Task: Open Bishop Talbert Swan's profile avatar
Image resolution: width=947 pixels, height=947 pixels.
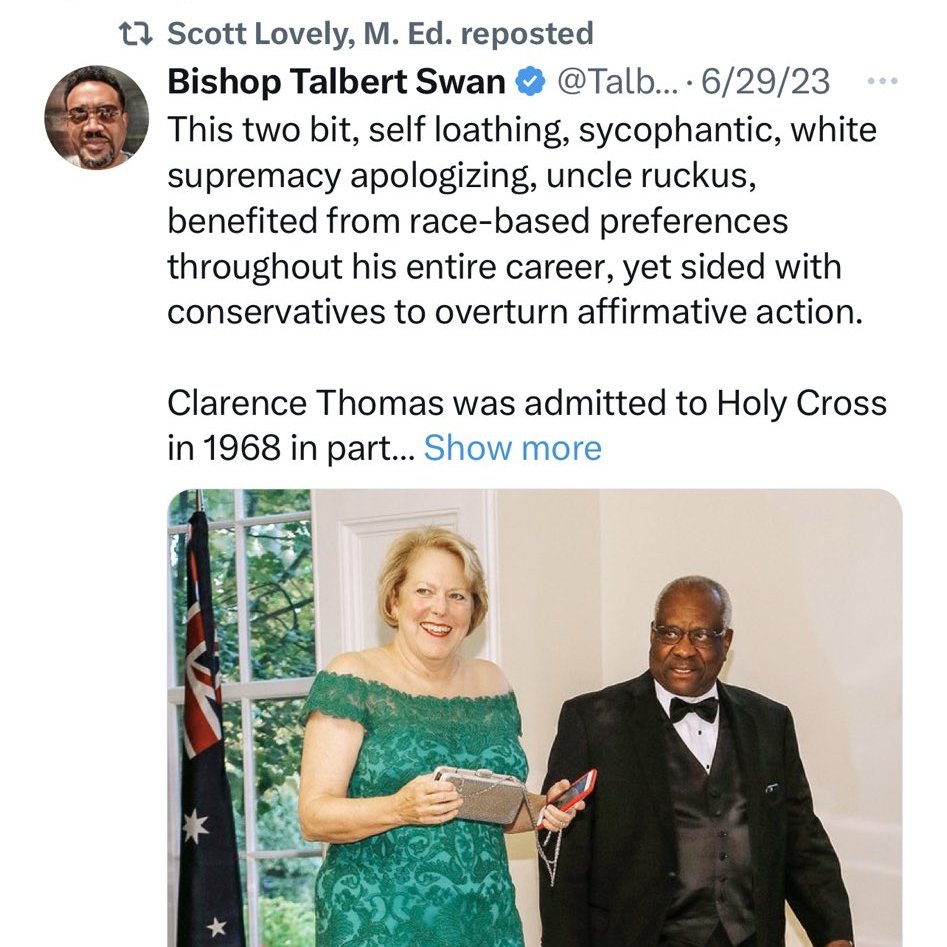Action: (96, 117)
